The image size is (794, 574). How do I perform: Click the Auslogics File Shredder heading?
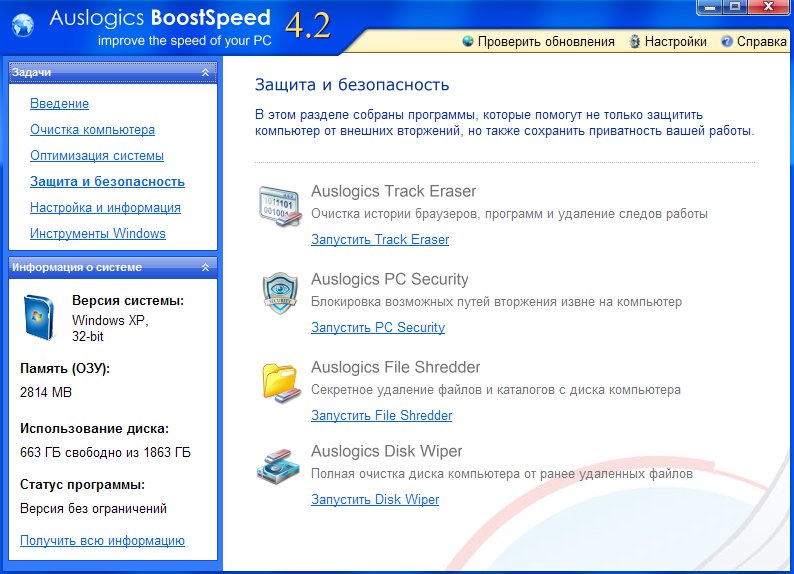coord(395,367)
